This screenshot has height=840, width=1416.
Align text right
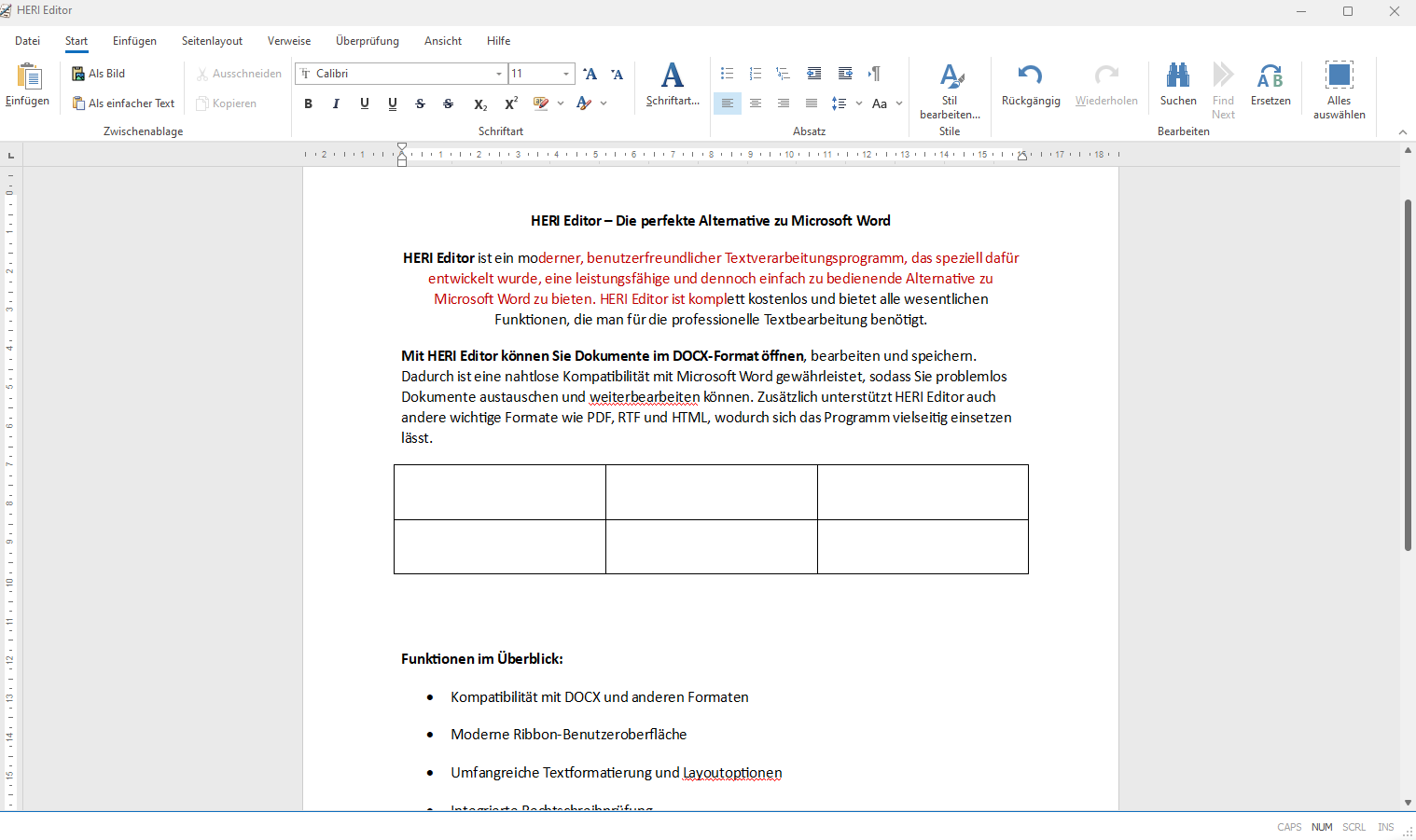784,103
